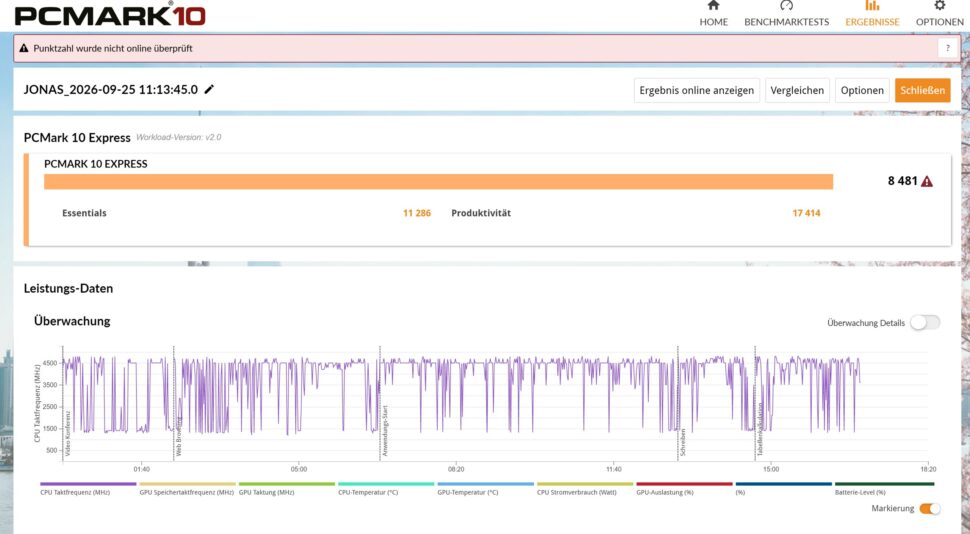Open the Home tab icon

(x=713, y=6)
